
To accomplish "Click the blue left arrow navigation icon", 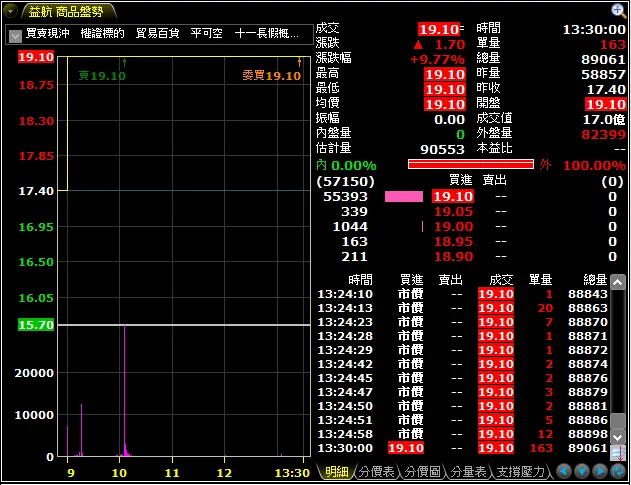I will [x=563, y=471].
